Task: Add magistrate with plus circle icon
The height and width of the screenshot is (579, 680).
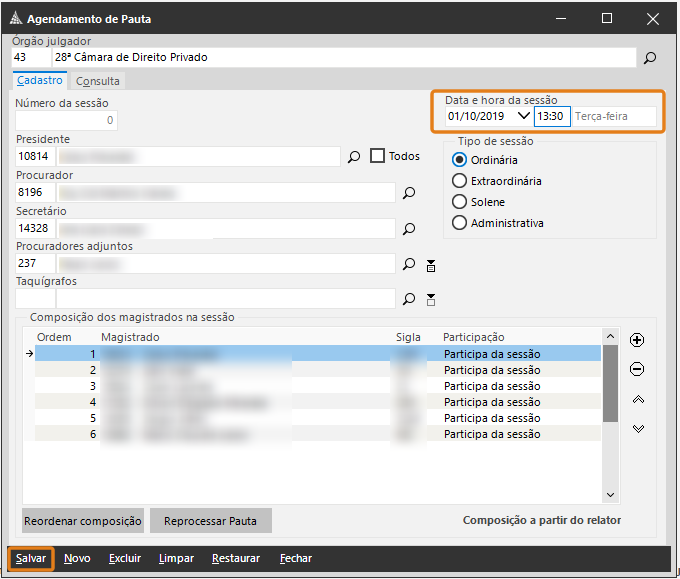Action: 637,340
